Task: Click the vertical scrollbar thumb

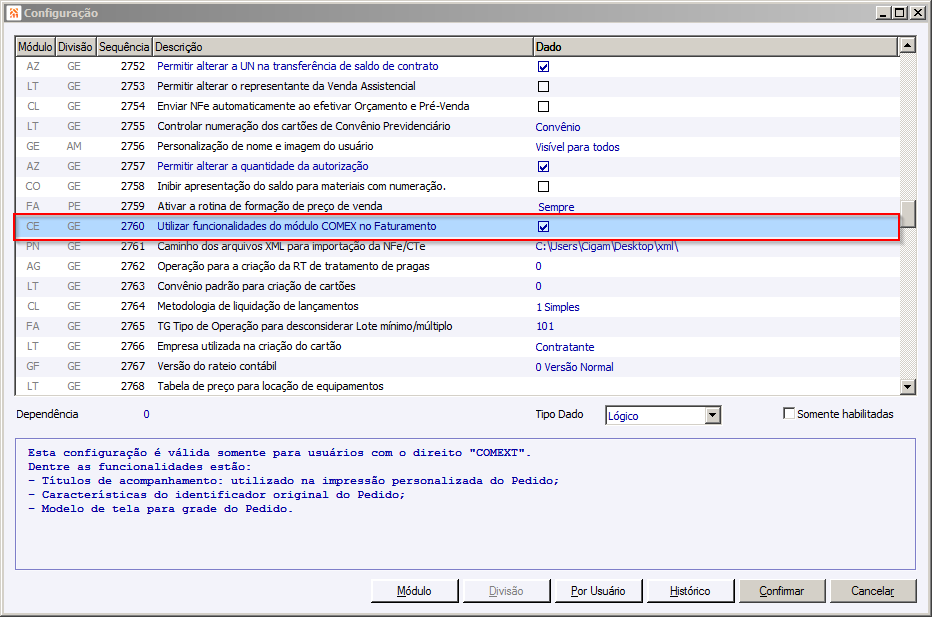Action: point(907,213)
